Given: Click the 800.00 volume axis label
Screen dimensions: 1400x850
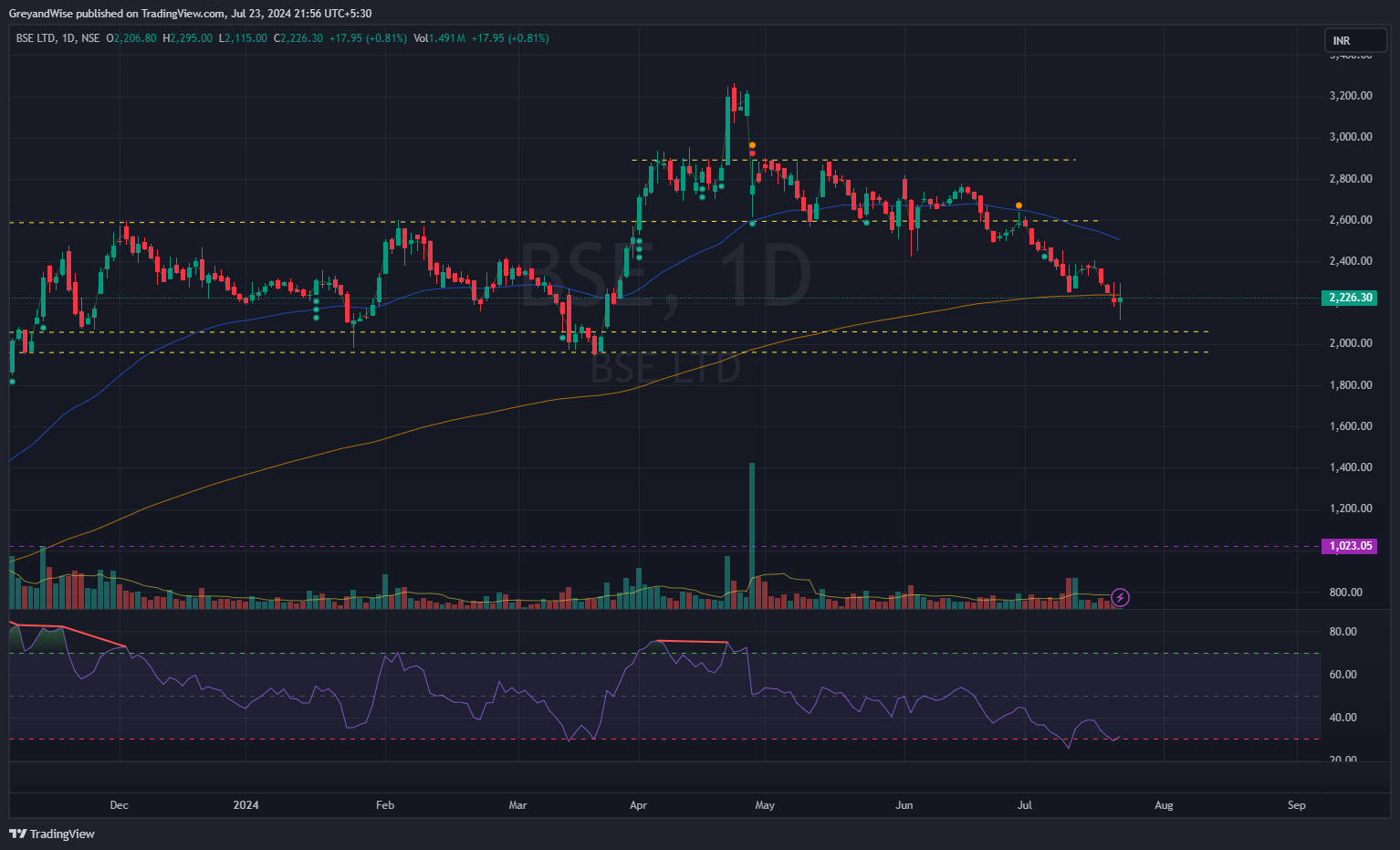Looking at the screenshot, I should [x=1346, y=593].
